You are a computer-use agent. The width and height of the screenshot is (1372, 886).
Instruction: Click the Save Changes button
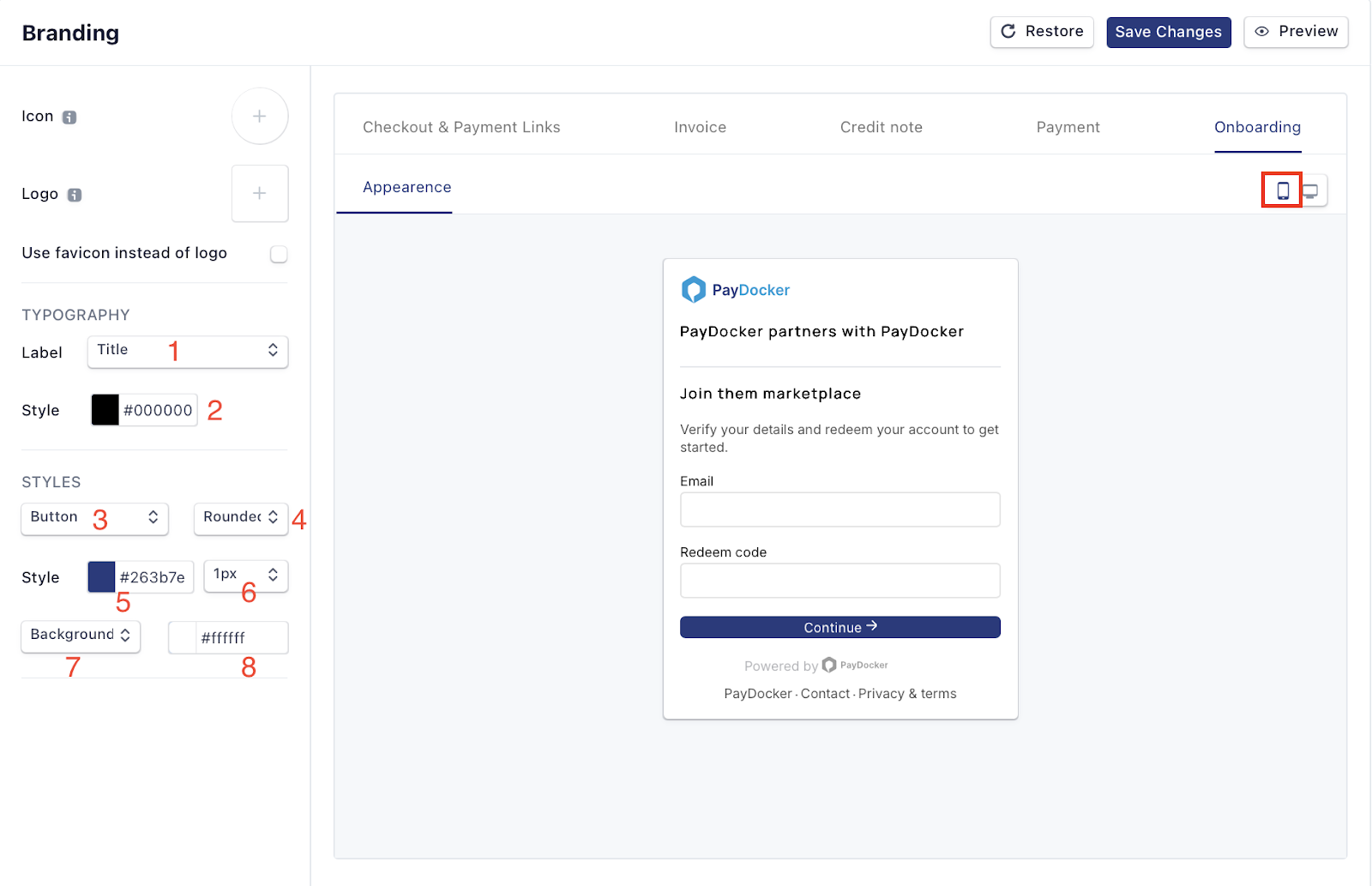pyautogui.click(x=1168, y=33)
